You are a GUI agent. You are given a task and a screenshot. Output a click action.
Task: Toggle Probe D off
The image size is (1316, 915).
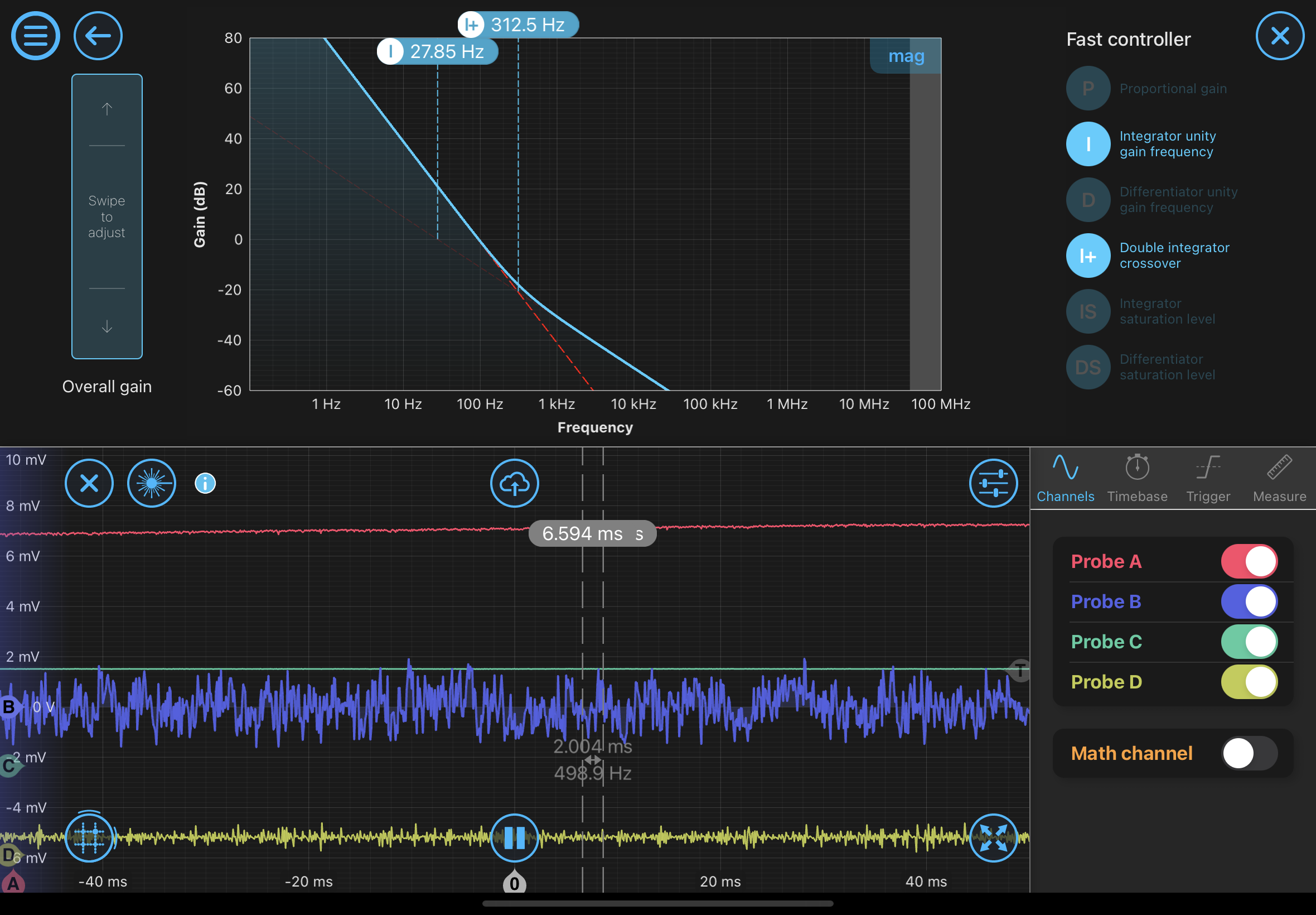click(1249, 682)
